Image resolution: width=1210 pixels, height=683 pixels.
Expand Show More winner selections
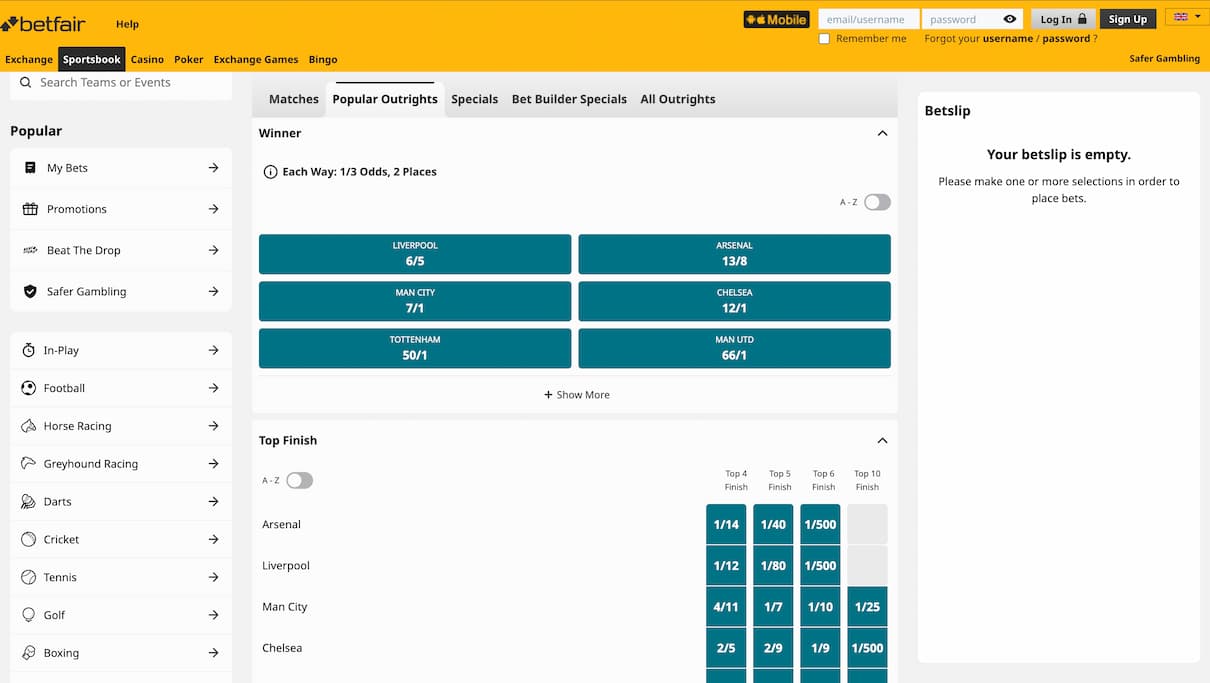576,395
